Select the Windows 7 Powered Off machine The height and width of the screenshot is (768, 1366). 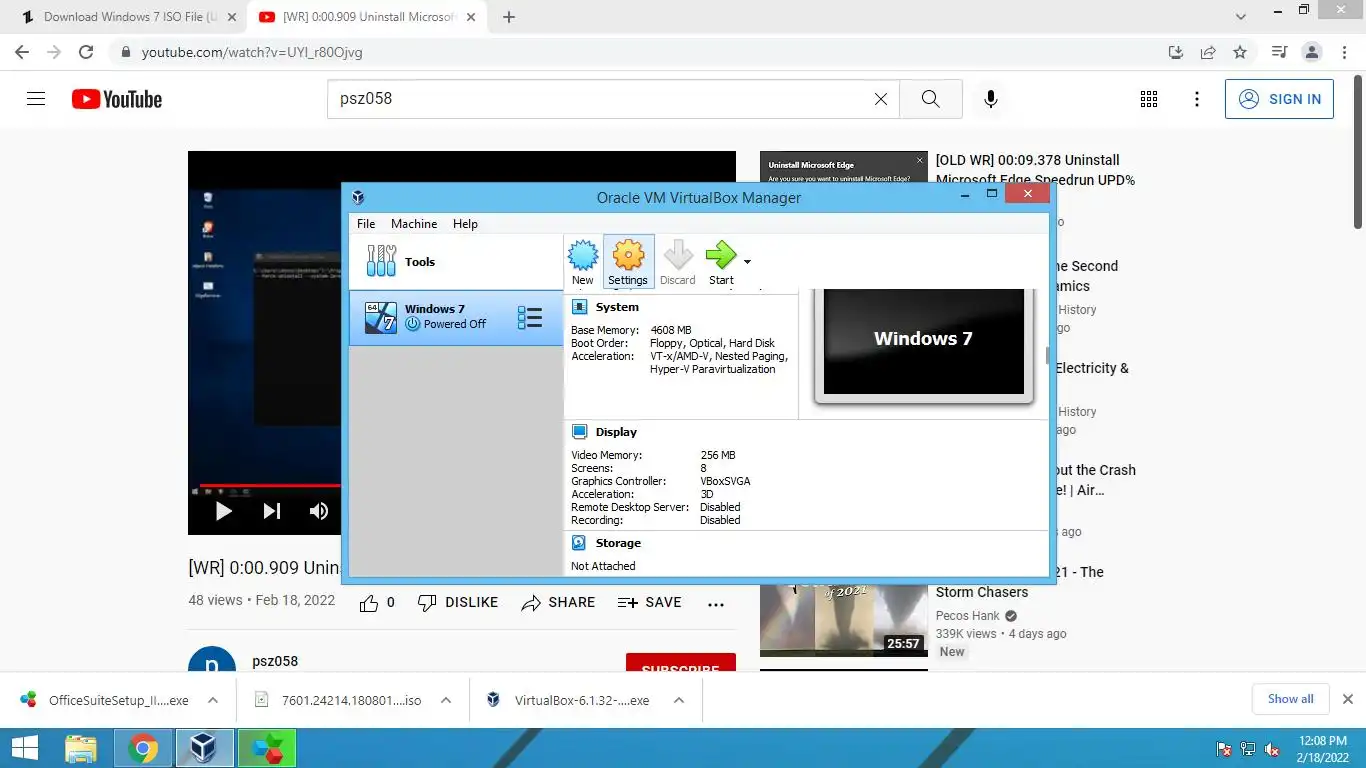[x=456, y=318]
